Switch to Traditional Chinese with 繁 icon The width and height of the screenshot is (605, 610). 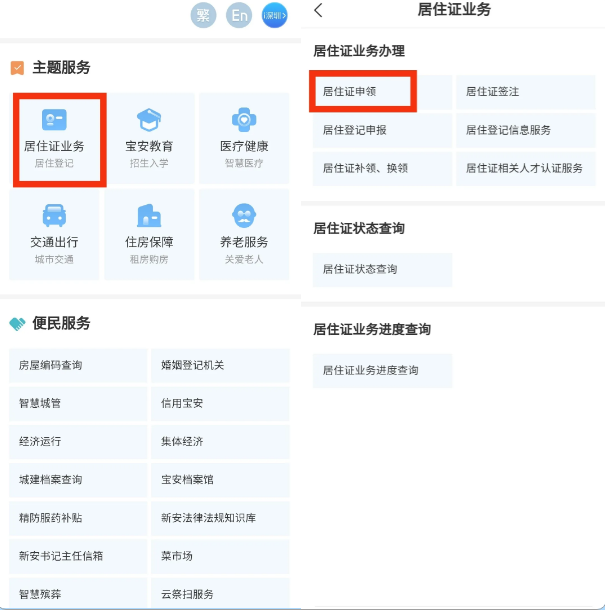203,15
